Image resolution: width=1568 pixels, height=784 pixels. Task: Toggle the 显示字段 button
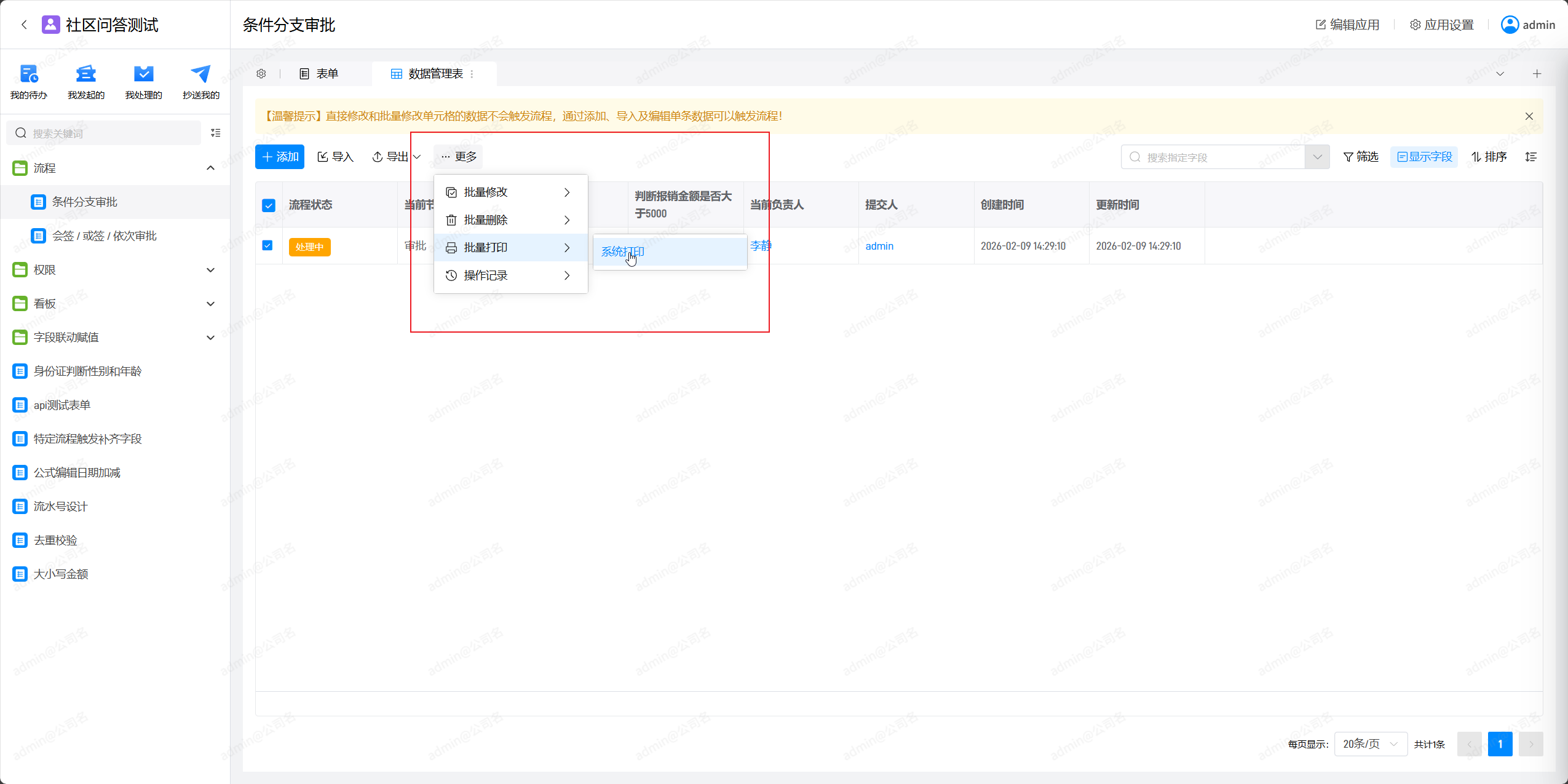coord(1424,157)
